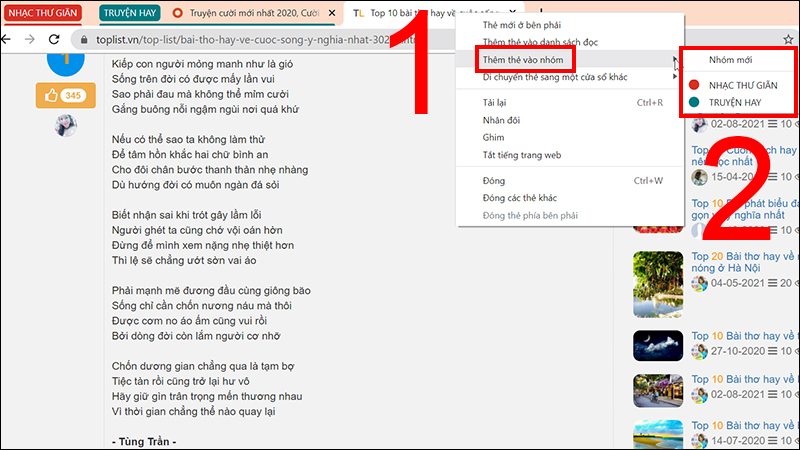
Task: Click the date text 04-05-2021
Action: [x=737, y=283]
